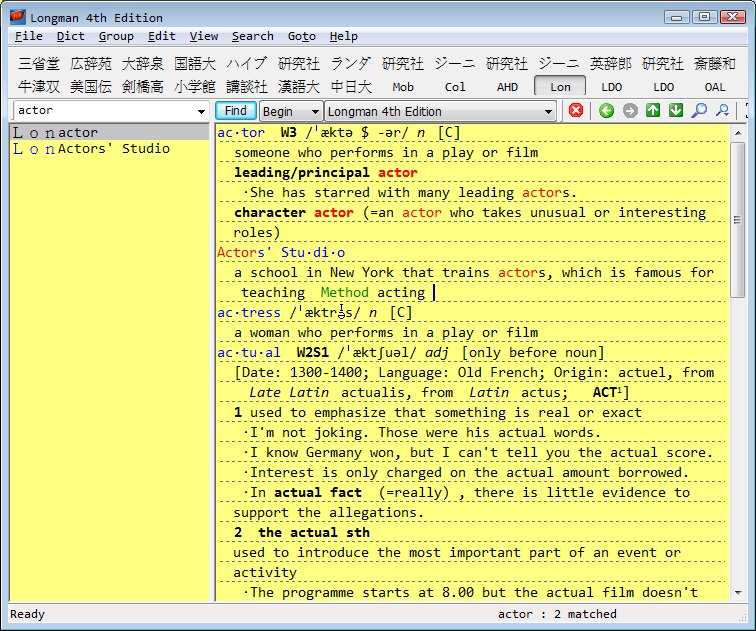Select the 斎藤和 dictionary button

click(x=715, y=64)
